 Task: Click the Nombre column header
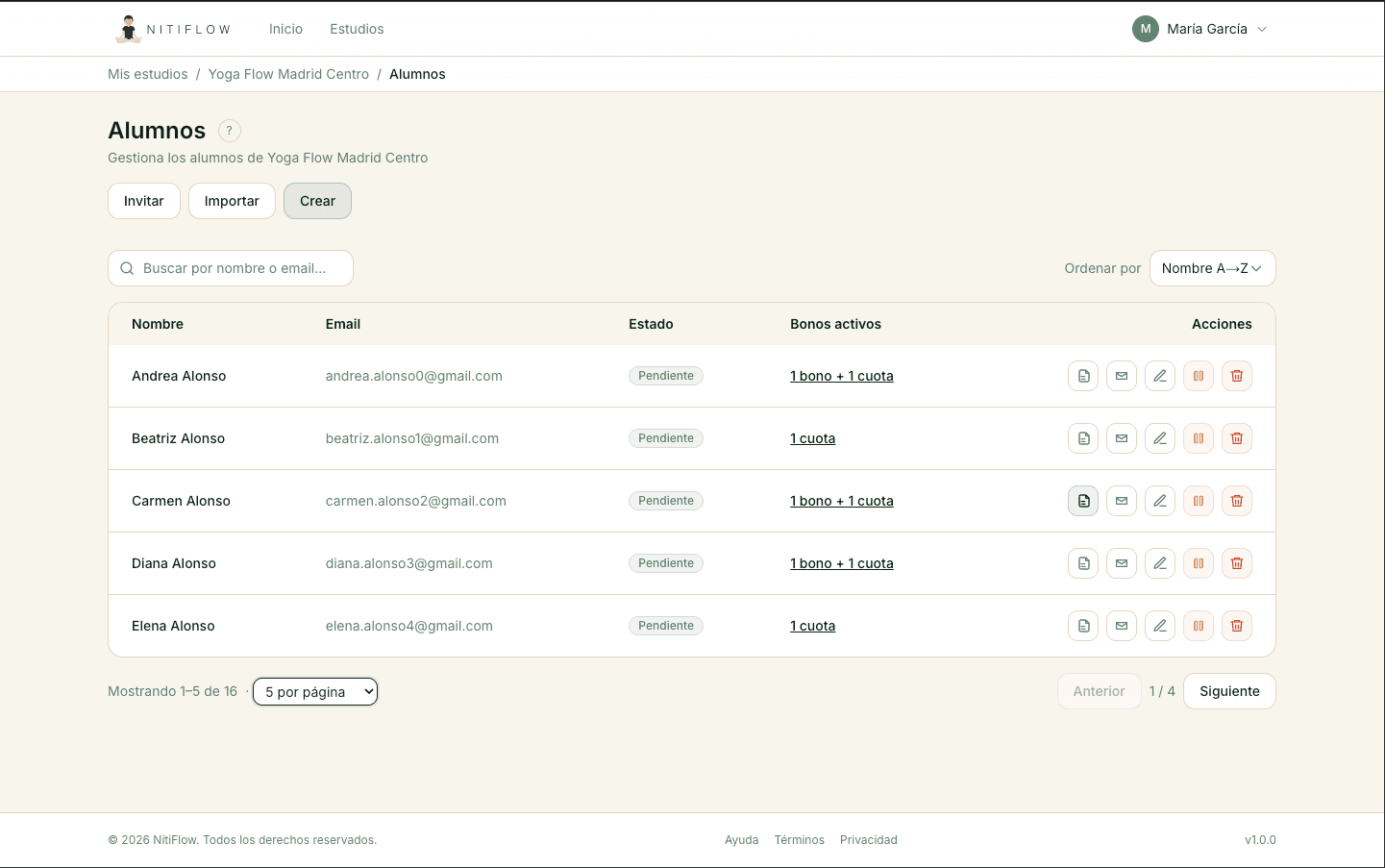click(158, 324)
